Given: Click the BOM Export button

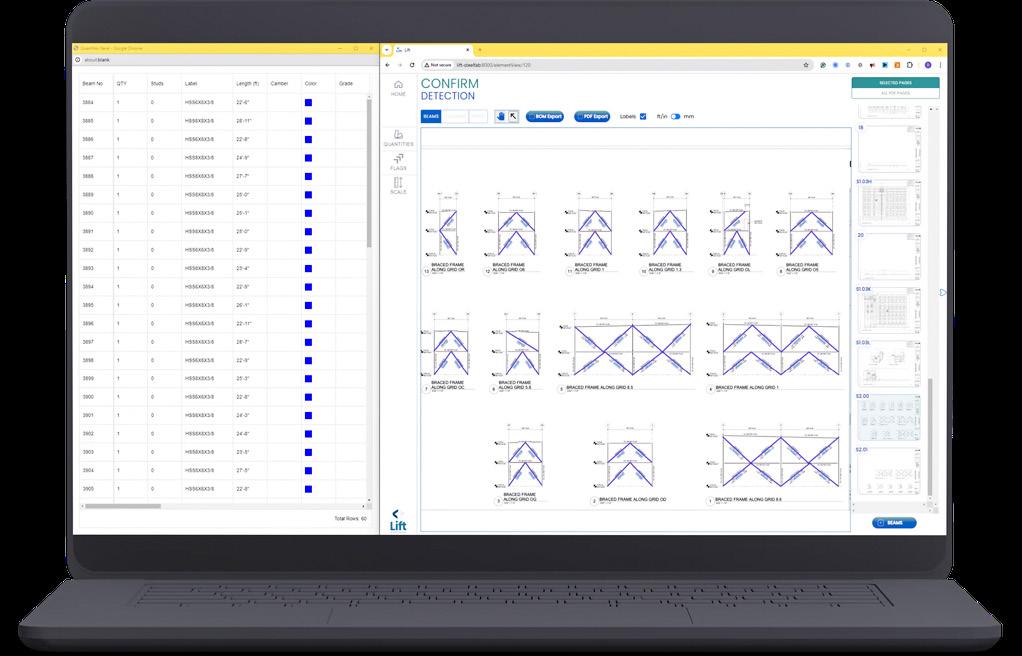Looking at the screenshot, I should pyautogui.click(x=545, y=116).
